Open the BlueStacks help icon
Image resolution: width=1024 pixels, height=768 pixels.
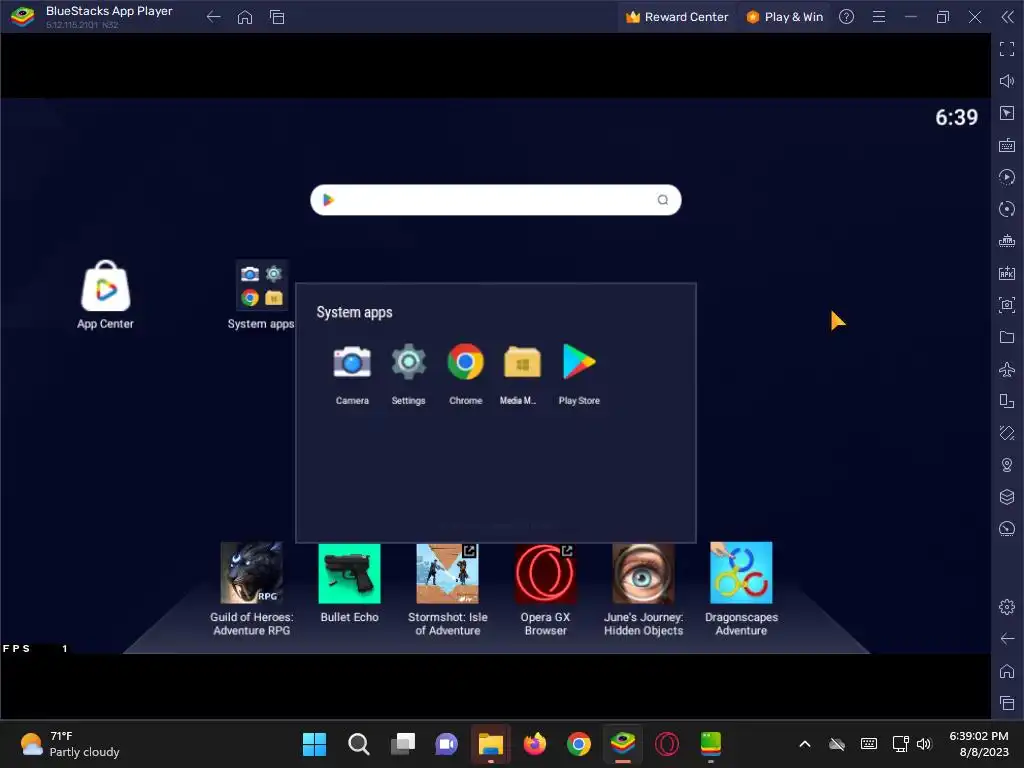point(846,17)
